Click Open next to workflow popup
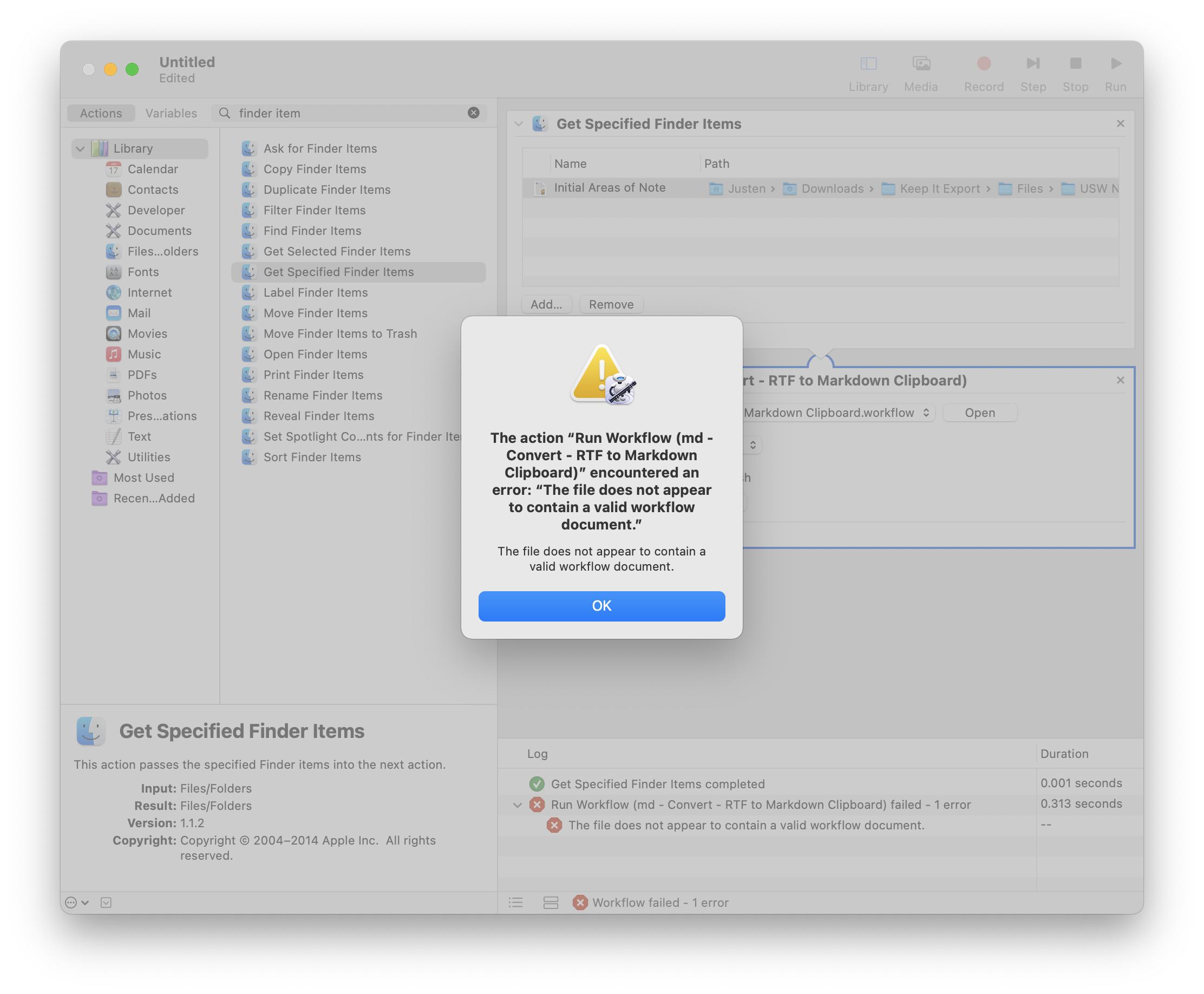Screen dimensions: 1204x994 coord(979,413)
